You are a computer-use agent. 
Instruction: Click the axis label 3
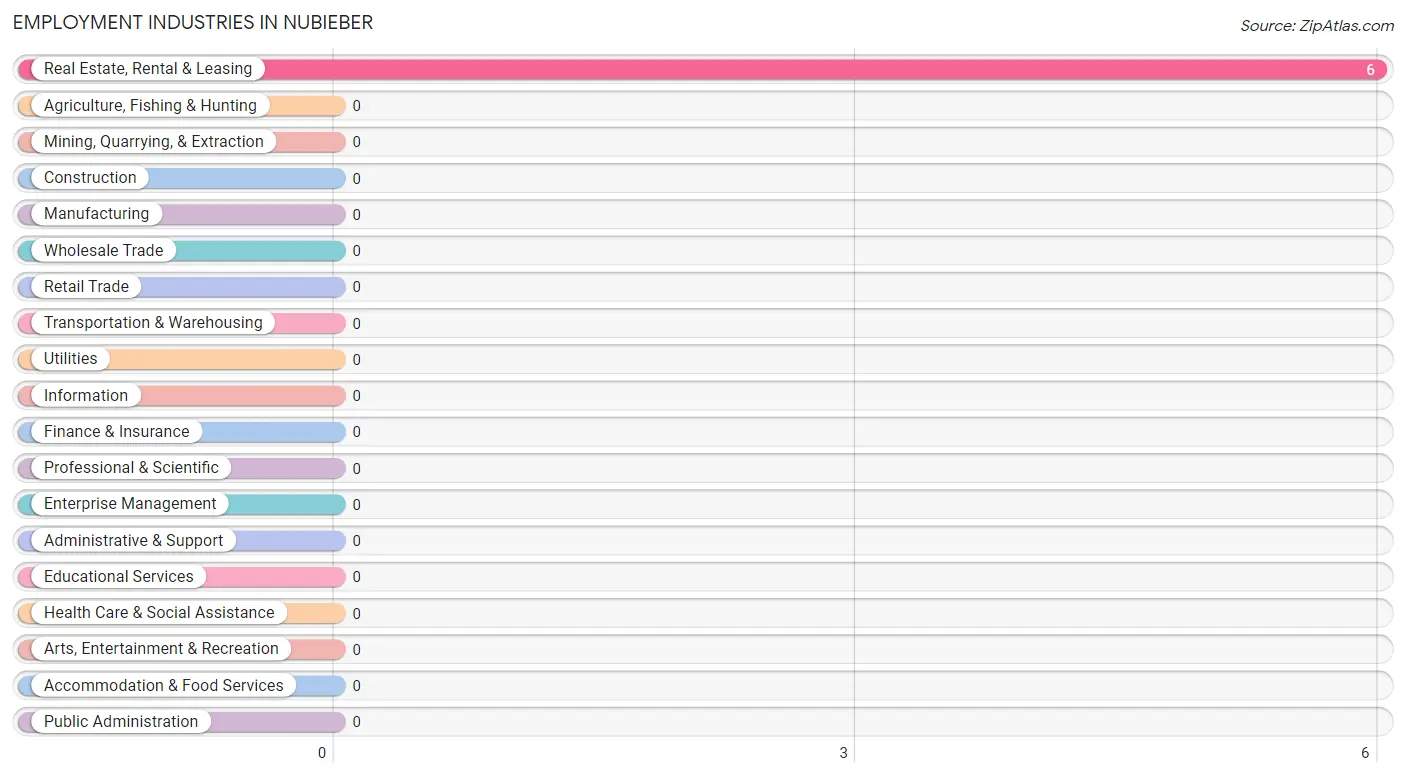click(844, 753)
